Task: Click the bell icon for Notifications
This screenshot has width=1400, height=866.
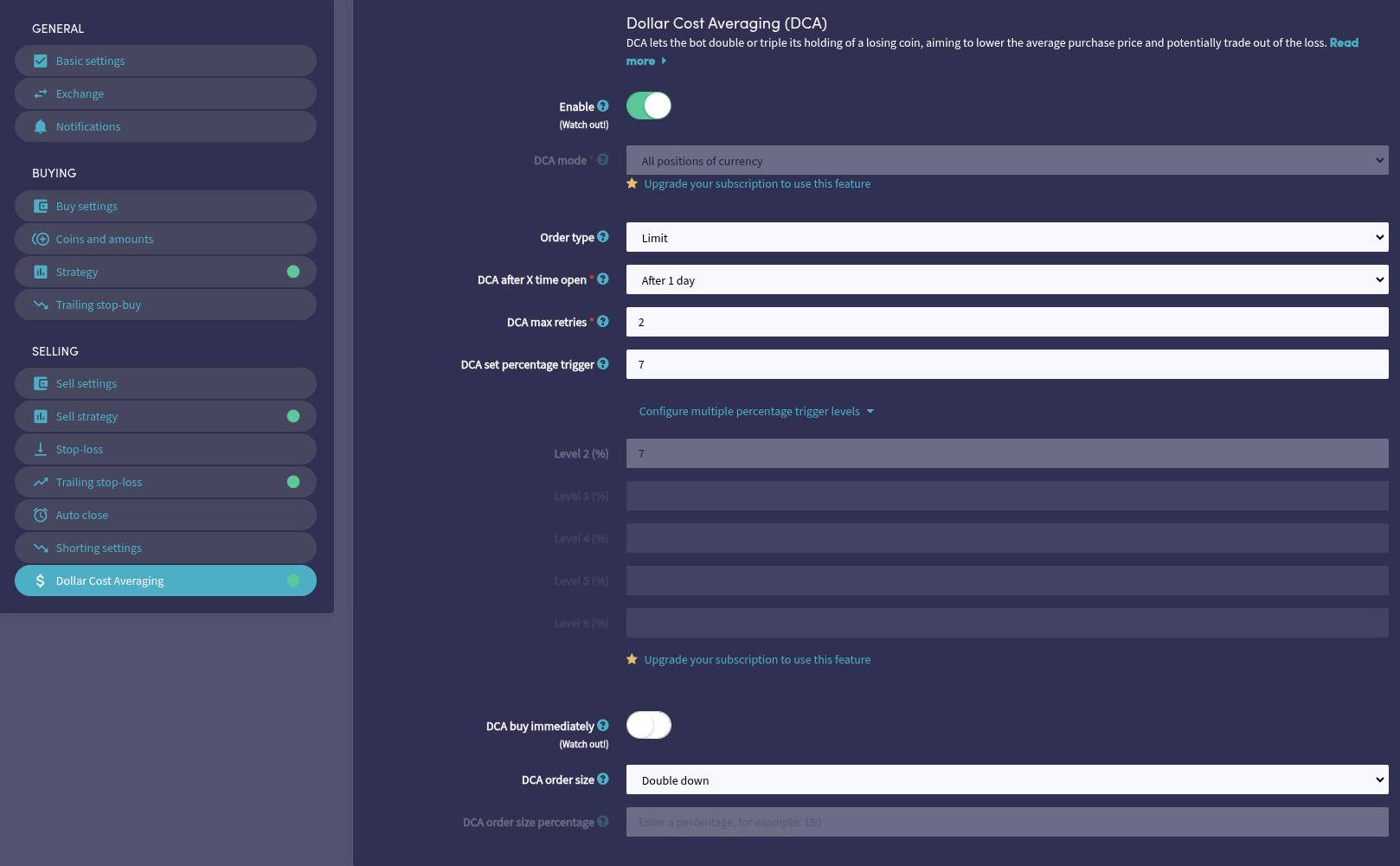Action: click(x=41, y=127)
